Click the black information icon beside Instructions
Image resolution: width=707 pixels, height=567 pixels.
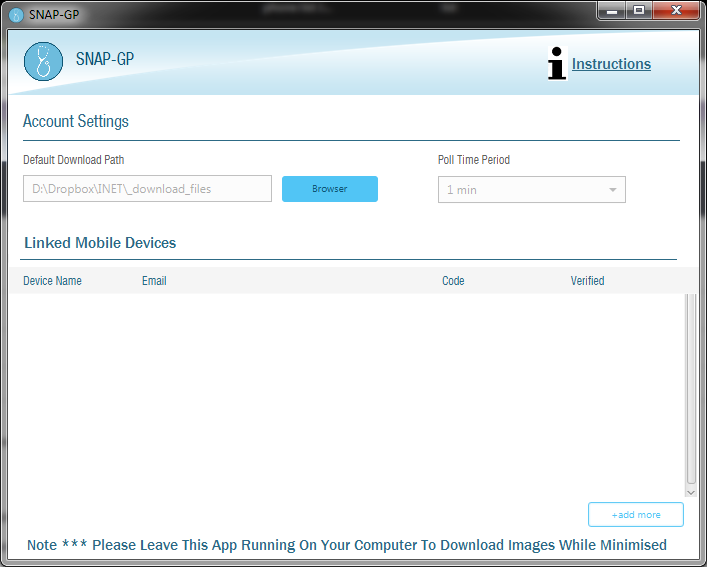pyautogui.click(x=557, y=63)
